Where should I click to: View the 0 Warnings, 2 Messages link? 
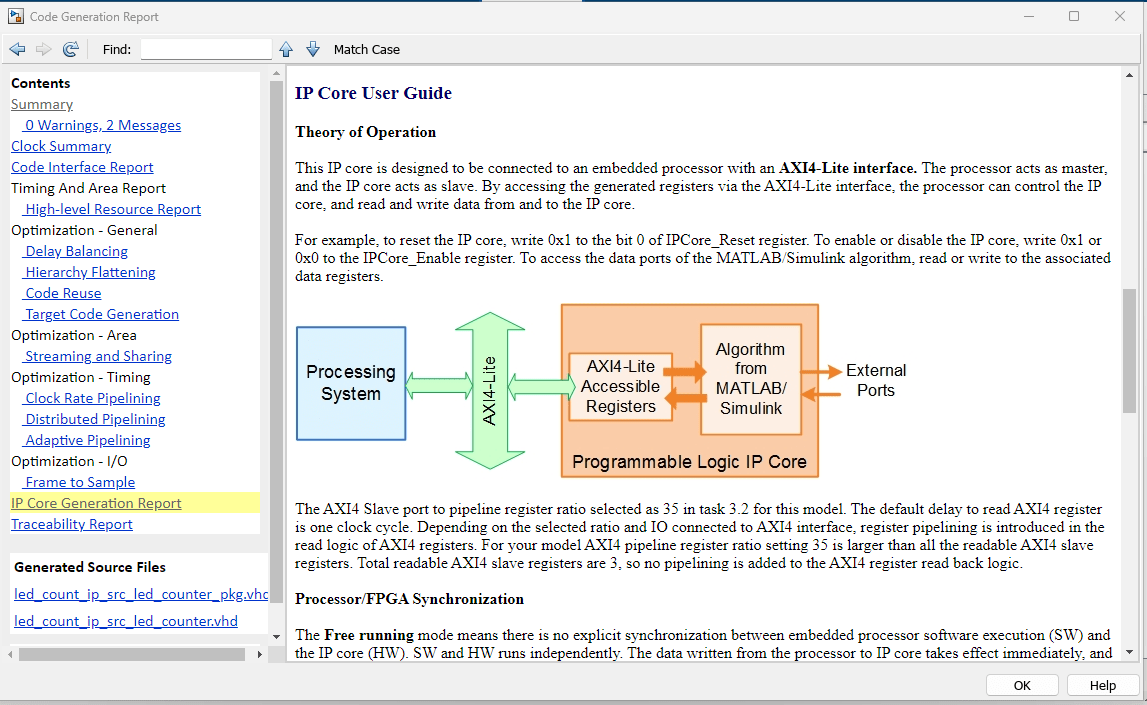pos(103,125)
